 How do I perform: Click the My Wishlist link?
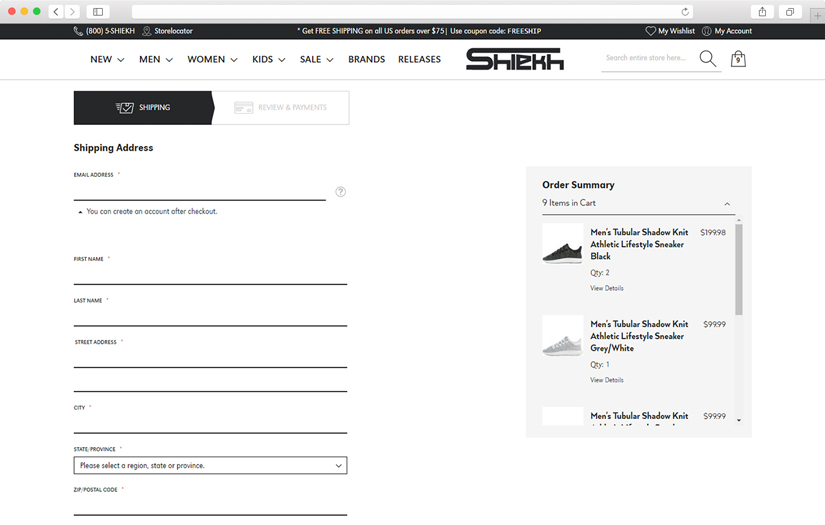tap(676, 31)
